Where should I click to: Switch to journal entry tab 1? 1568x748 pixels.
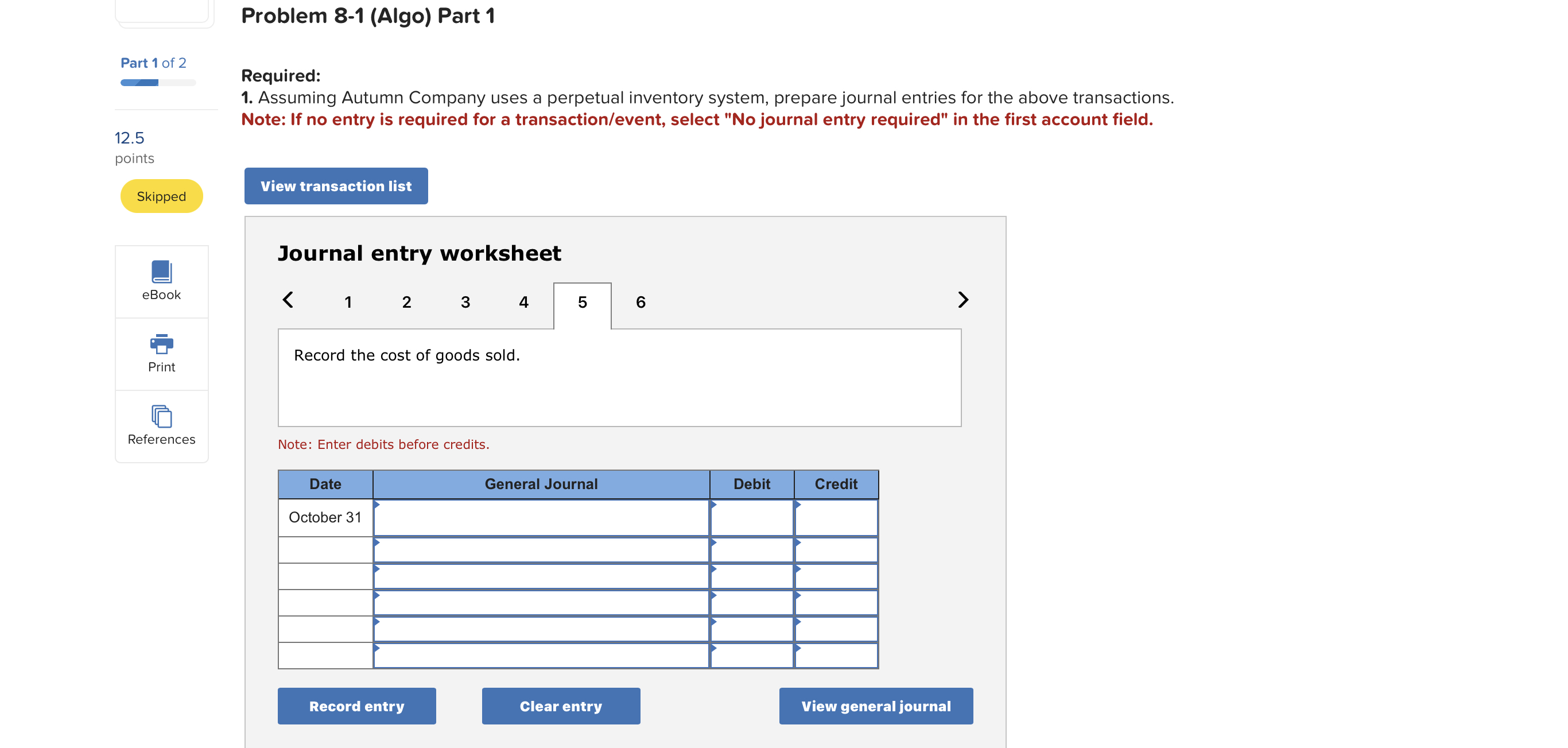click(x=348, y=303)
